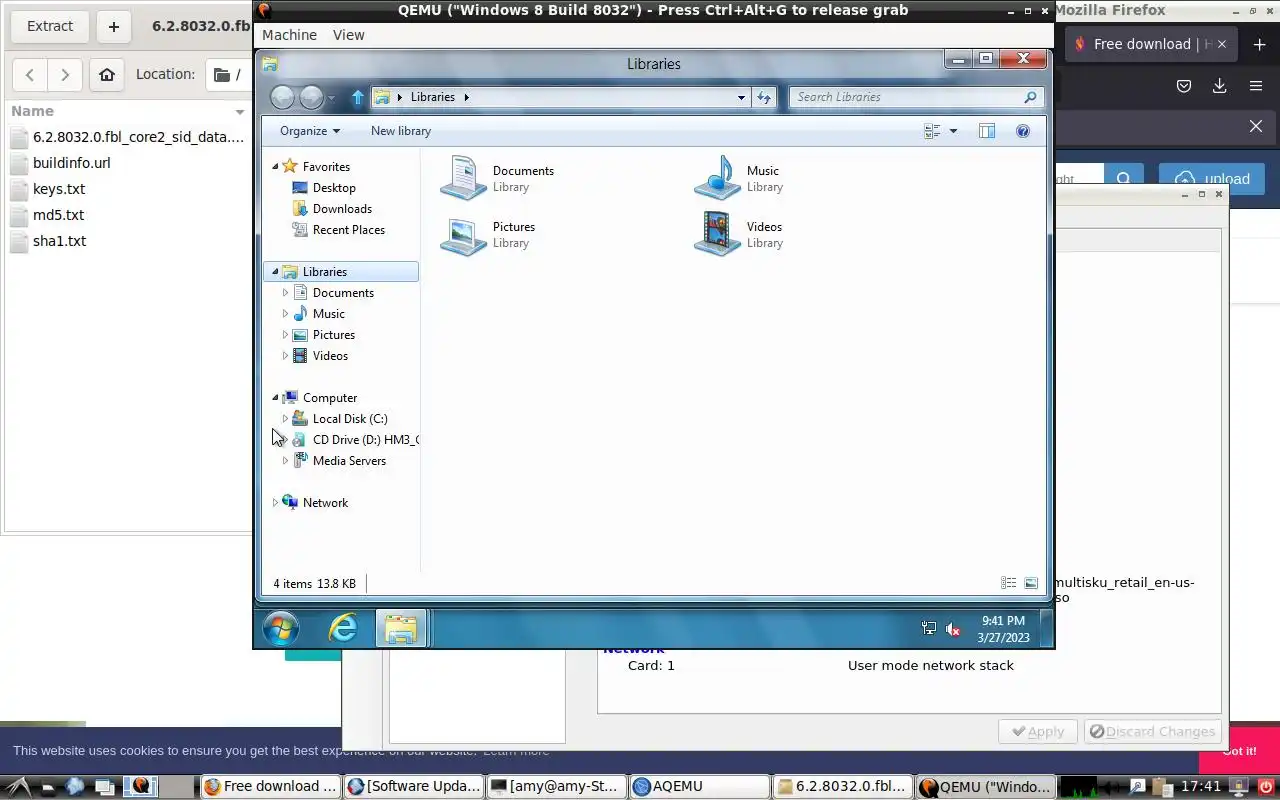The image size is (1280, 800).
Task: Expand the Network tree node
Action: click(275, 502)
